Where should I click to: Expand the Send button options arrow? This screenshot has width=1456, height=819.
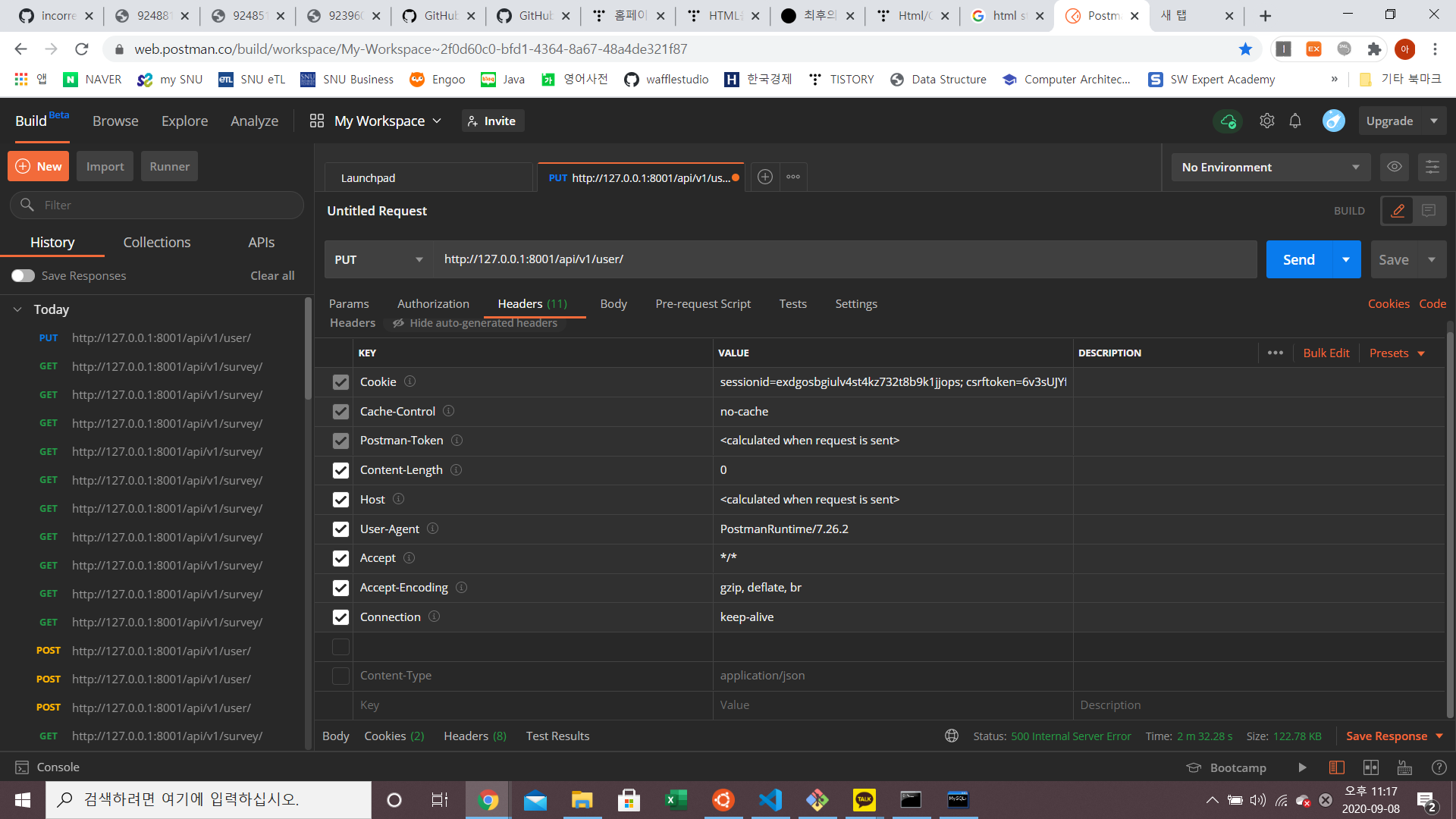click(x=1346, y=259)
